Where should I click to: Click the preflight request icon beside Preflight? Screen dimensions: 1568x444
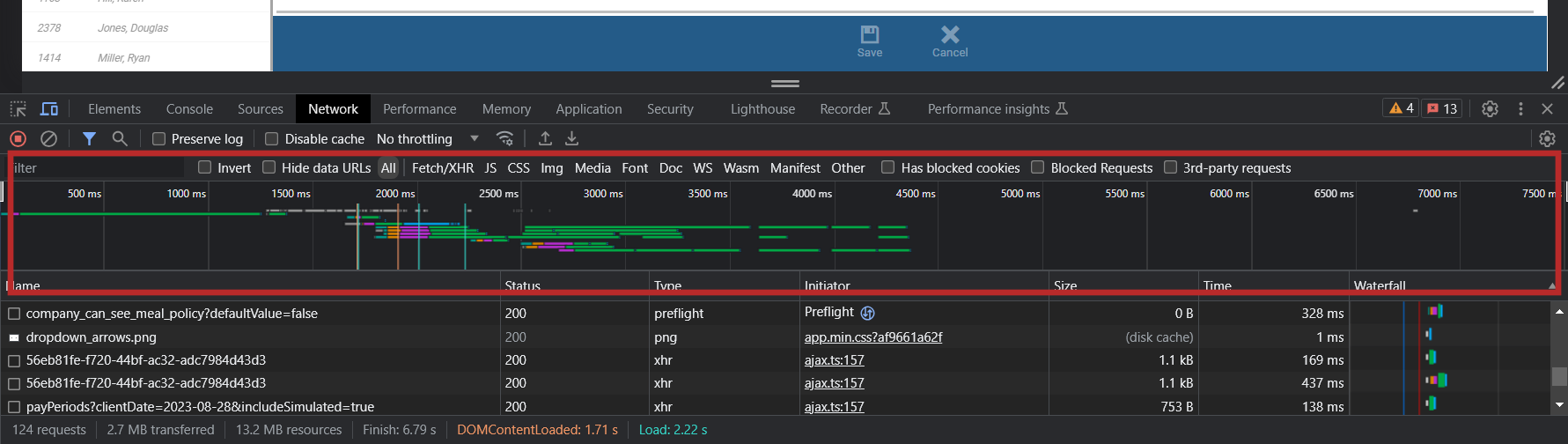(x=867, y=313)
